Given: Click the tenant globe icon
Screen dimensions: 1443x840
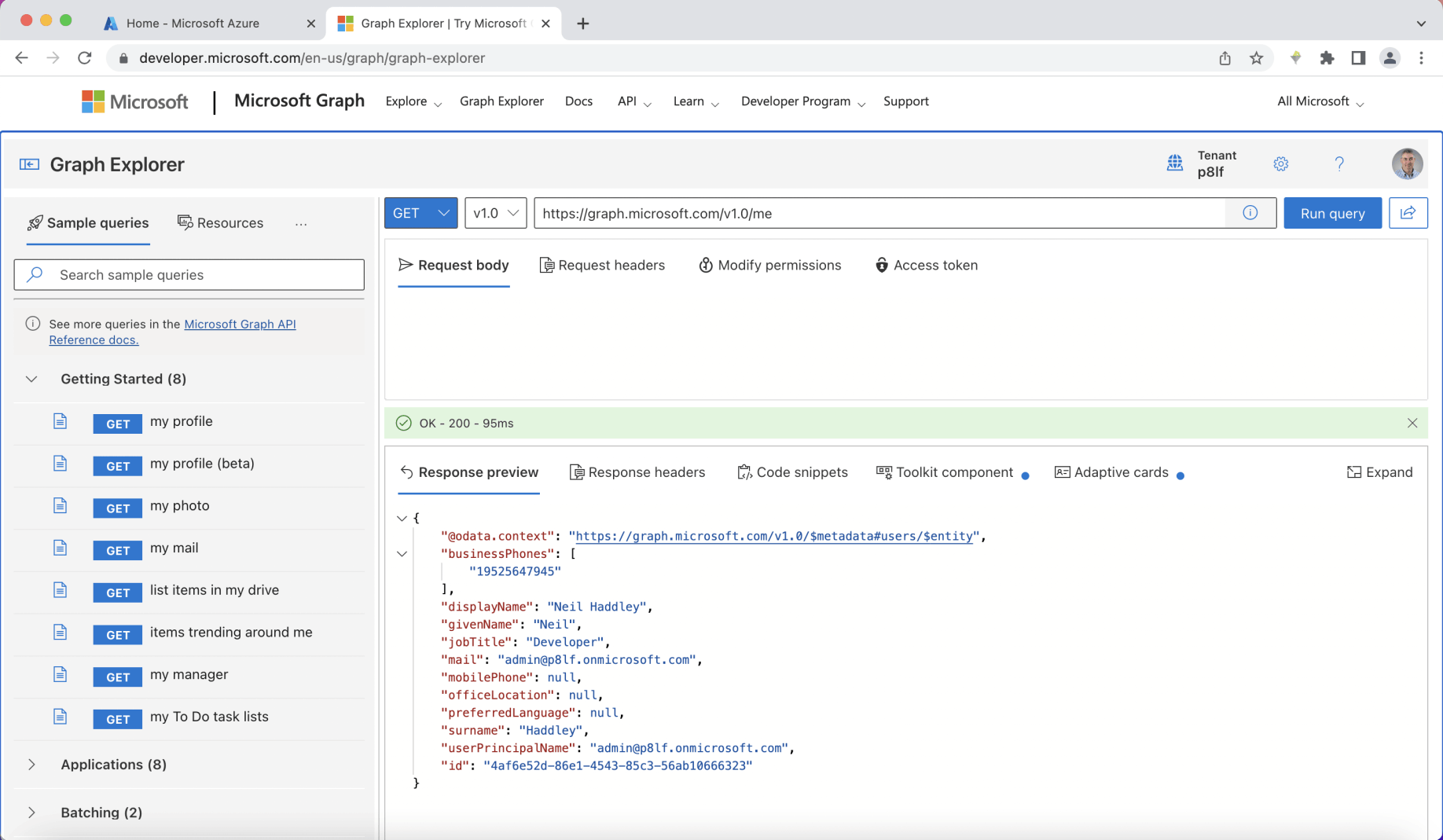Looking at the screenshot, I should coord(1175,163).
